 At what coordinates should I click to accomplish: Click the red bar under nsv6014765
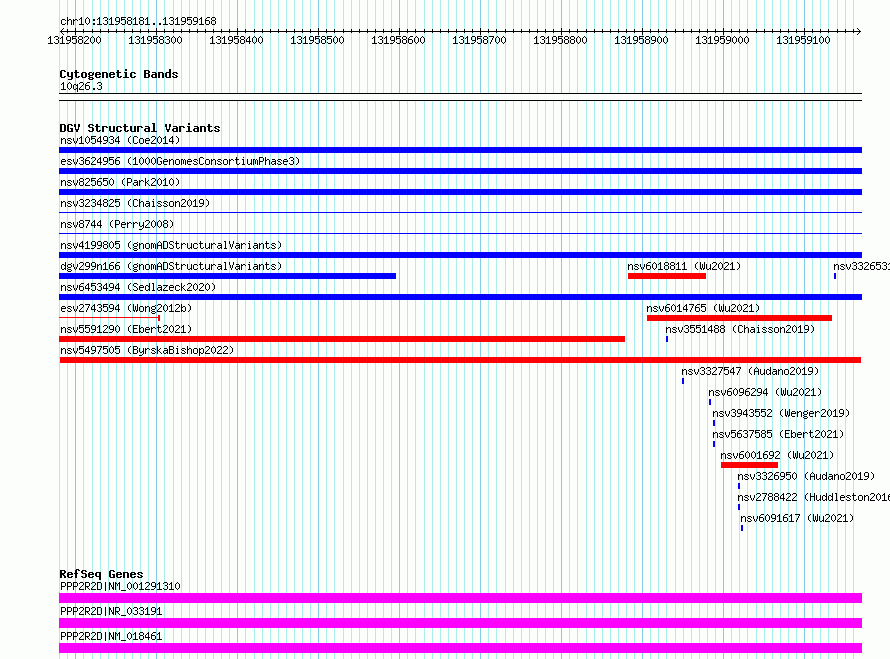[740, 318]
